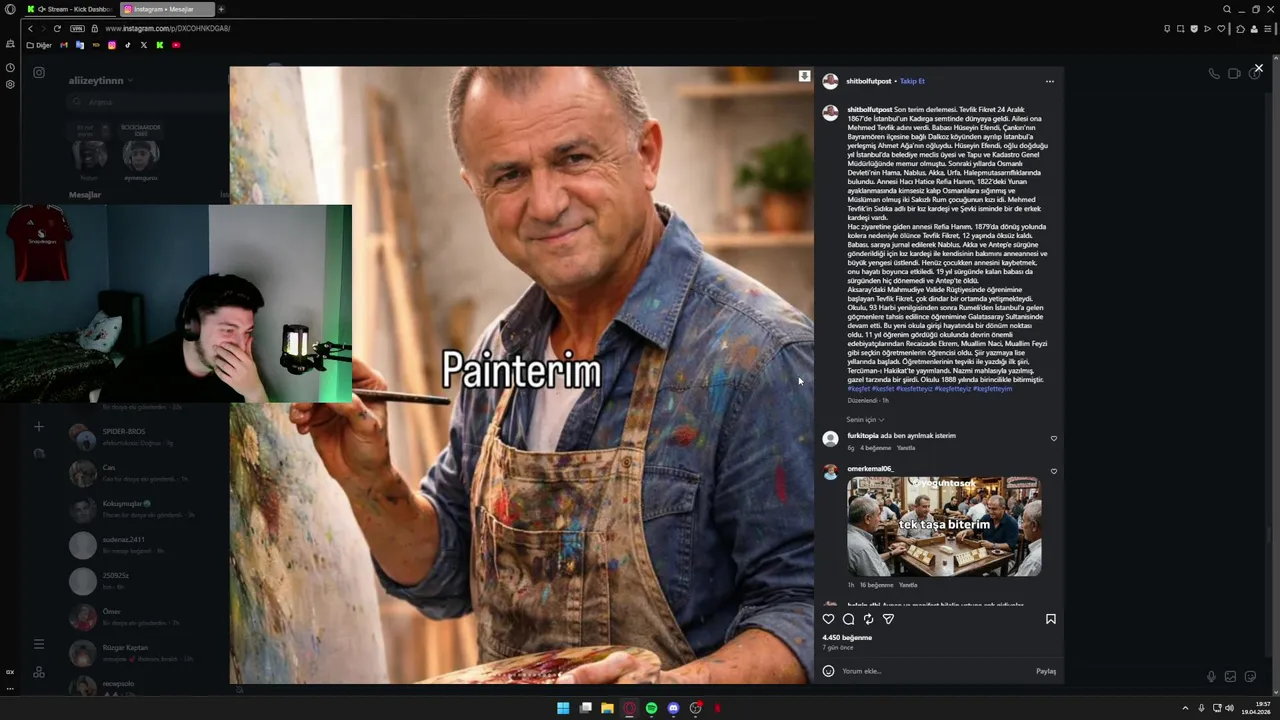Reply to omerkemal06_'s comment via Yanıtla
Screen dimensions: 1280x720
(x=908, y=585)
